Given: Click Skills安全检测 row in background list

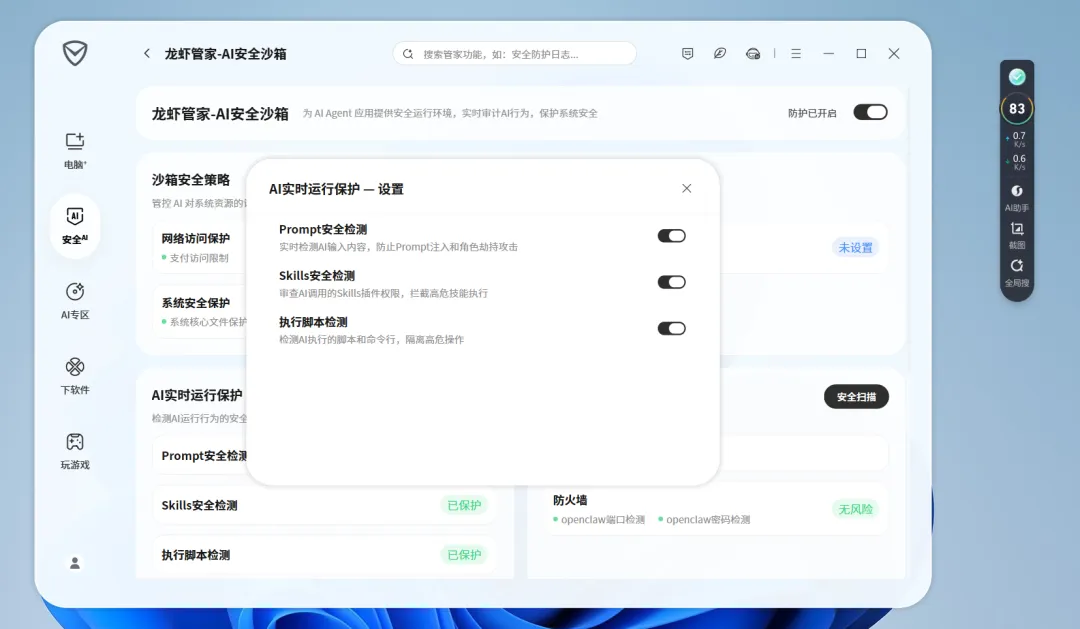Looking at the screenshot, I should pyautogui.click(x=325, y=505).
